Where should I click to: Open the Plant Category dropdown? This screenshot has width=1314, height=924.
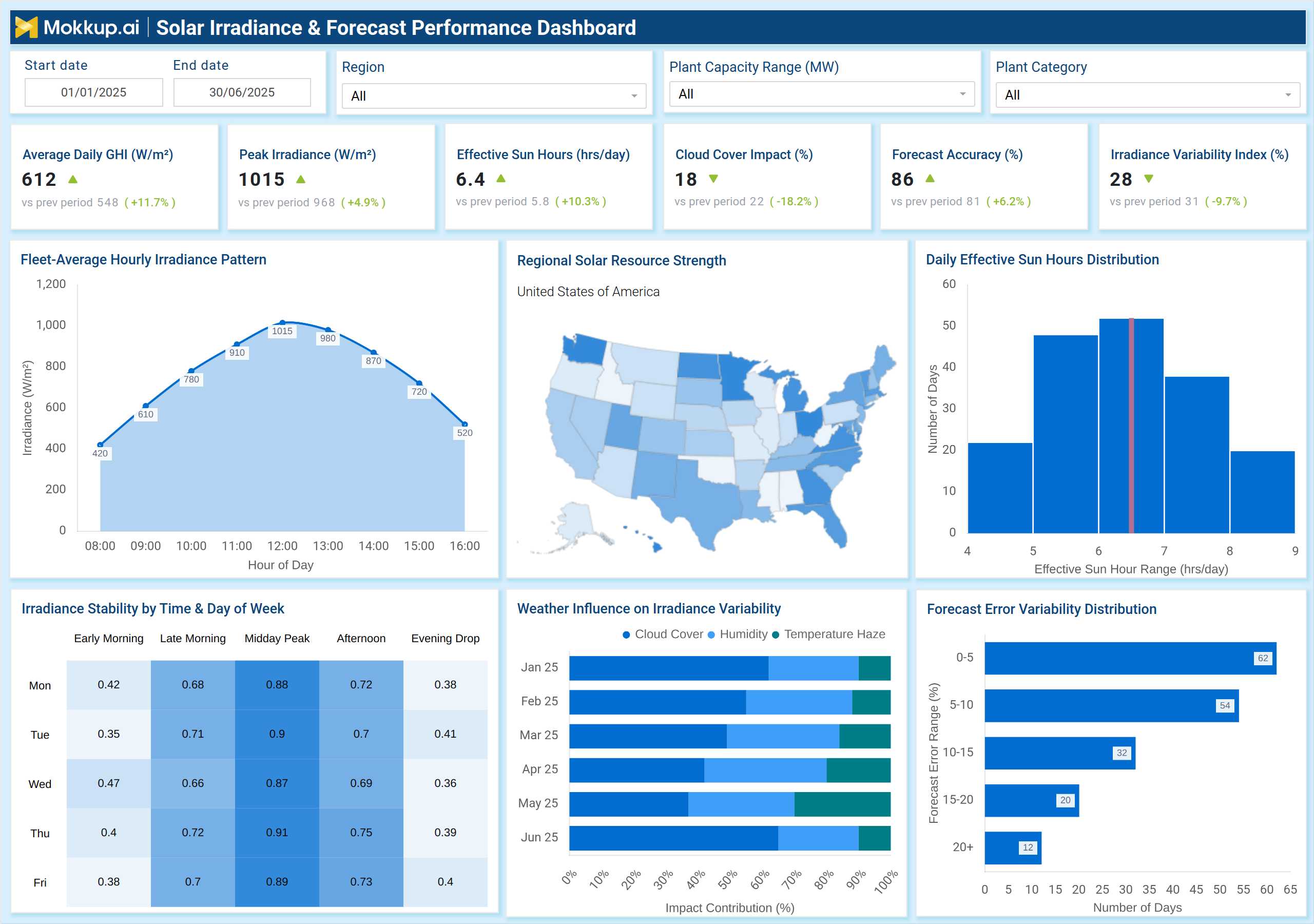tap(1148, 95)
